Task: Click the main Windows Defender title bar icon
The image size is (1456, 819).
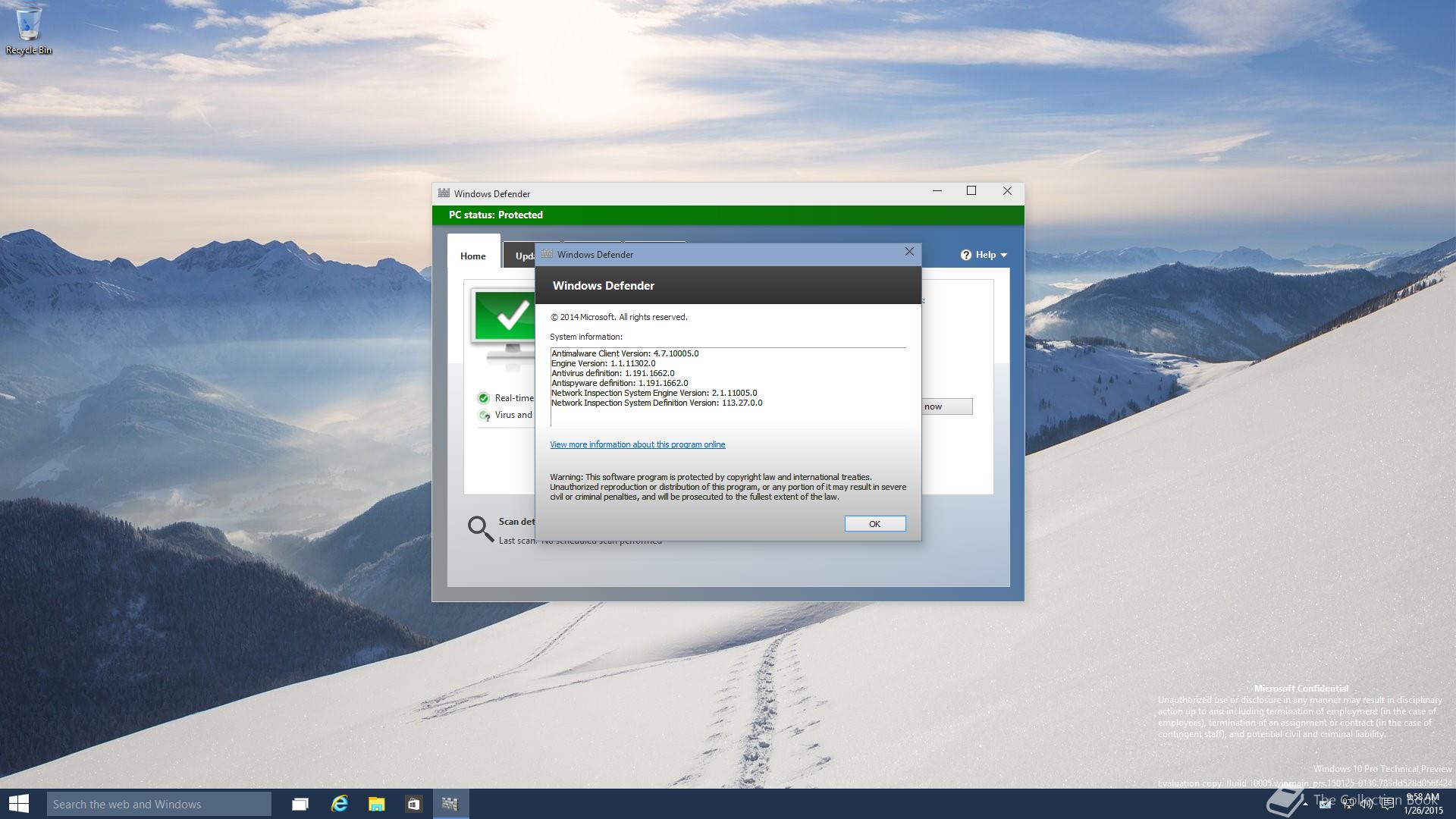Action: tap(444, 193)
